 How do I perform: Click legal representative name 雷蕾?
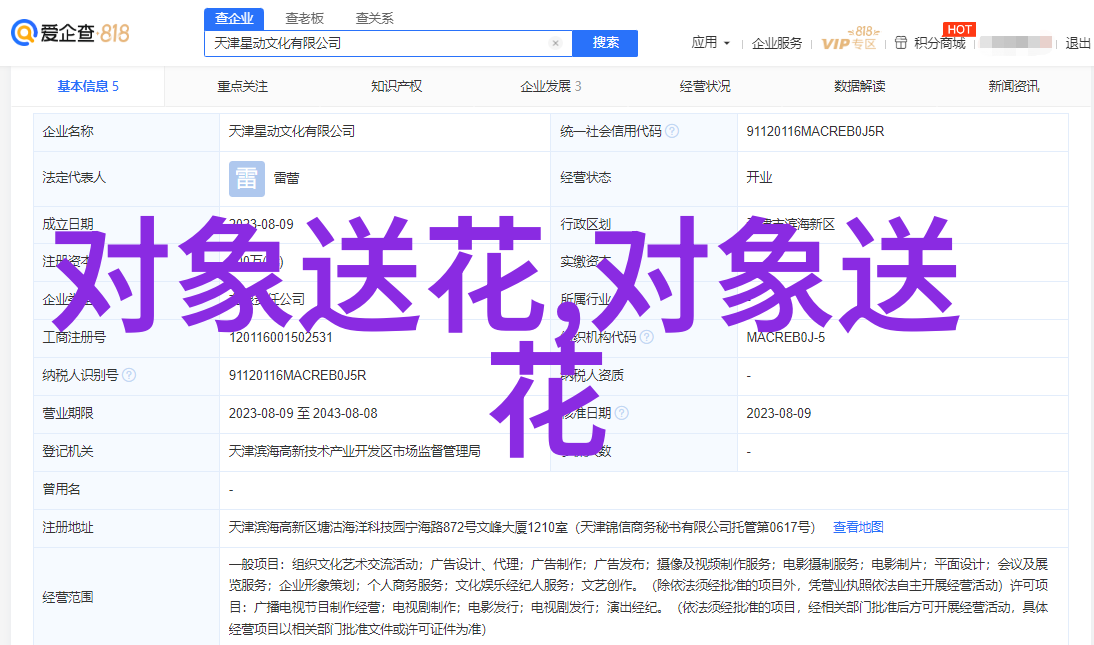(x=286, y=178)
